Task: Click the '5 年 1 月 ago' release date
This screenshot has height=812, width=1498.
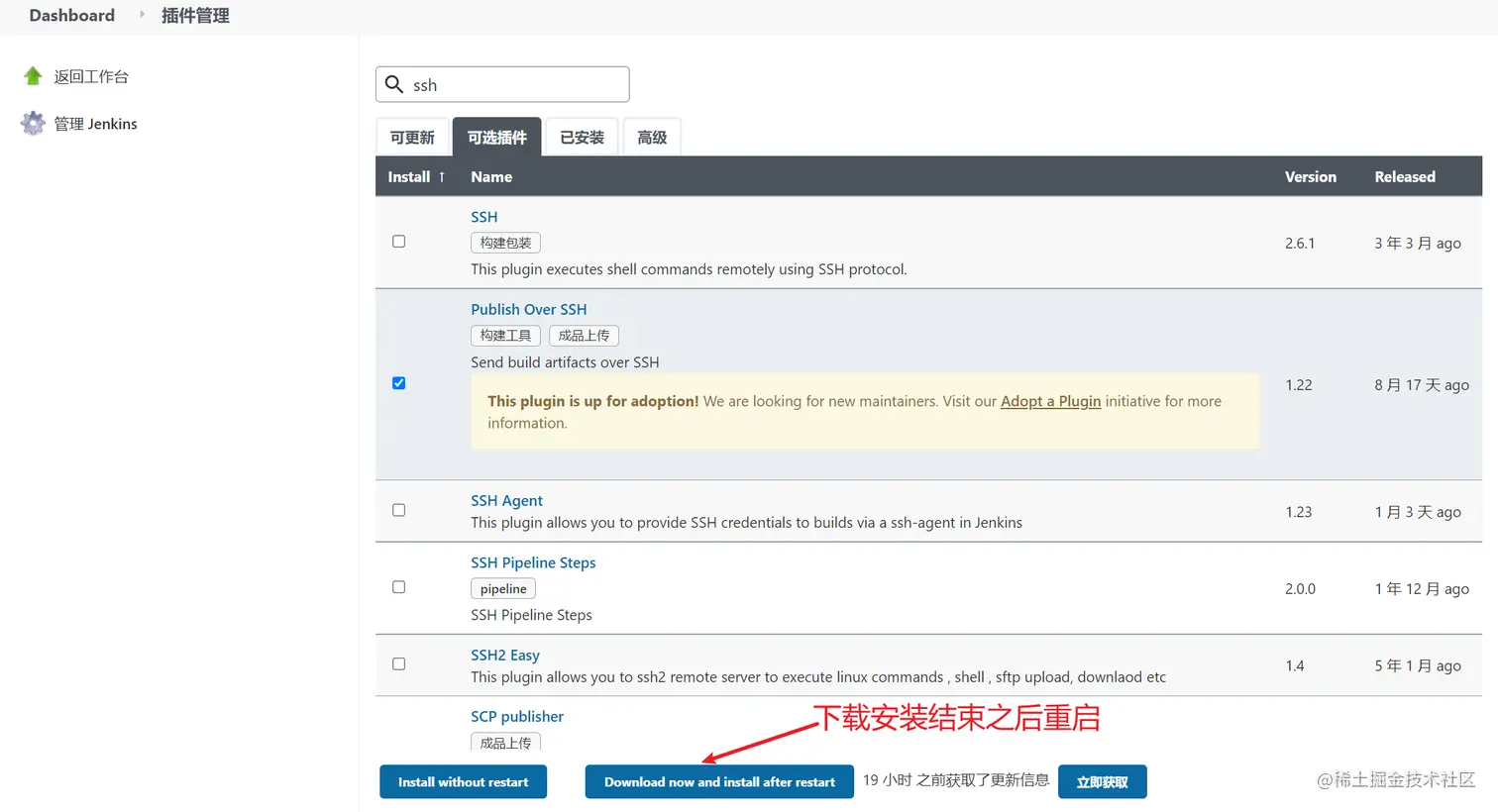Action: click(1418, 665)
